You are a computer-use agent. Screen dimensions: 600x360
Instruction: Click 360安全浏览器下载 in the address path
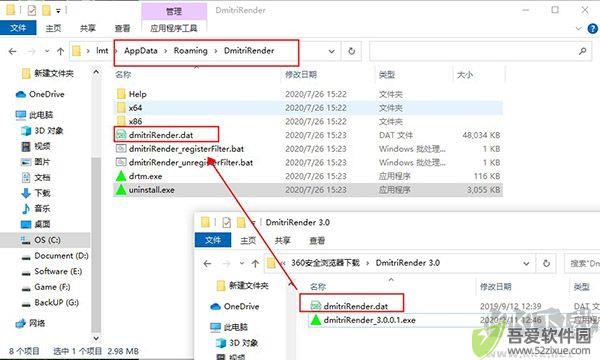pyautogui.click(x=325, y=263)
